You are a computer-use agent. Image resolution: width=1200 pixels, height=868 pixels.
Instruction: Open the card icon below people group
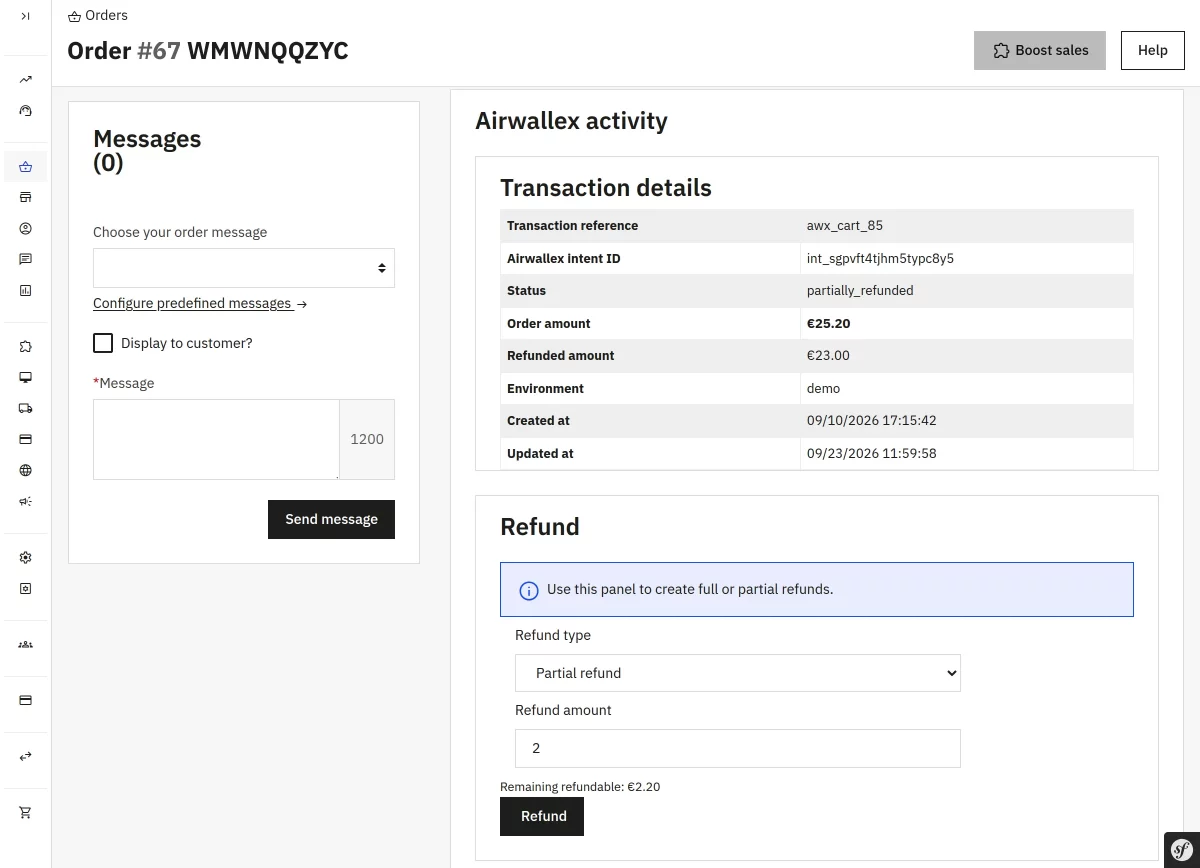[x=25, y=701]
